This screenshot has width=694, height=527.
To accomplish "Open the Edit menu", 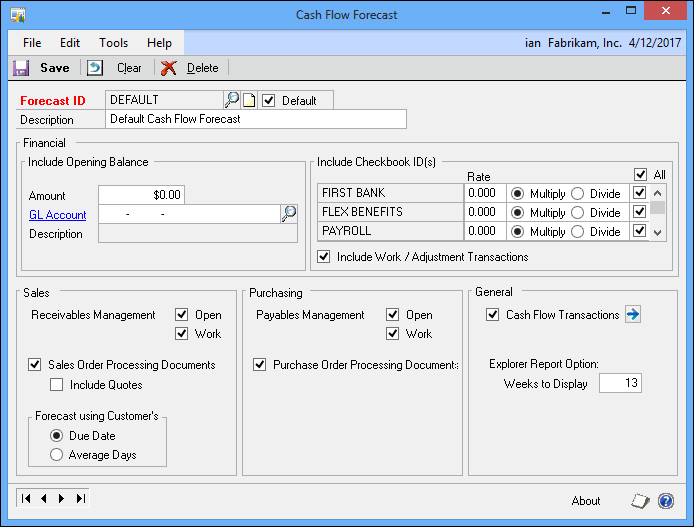I will [70, 43].
